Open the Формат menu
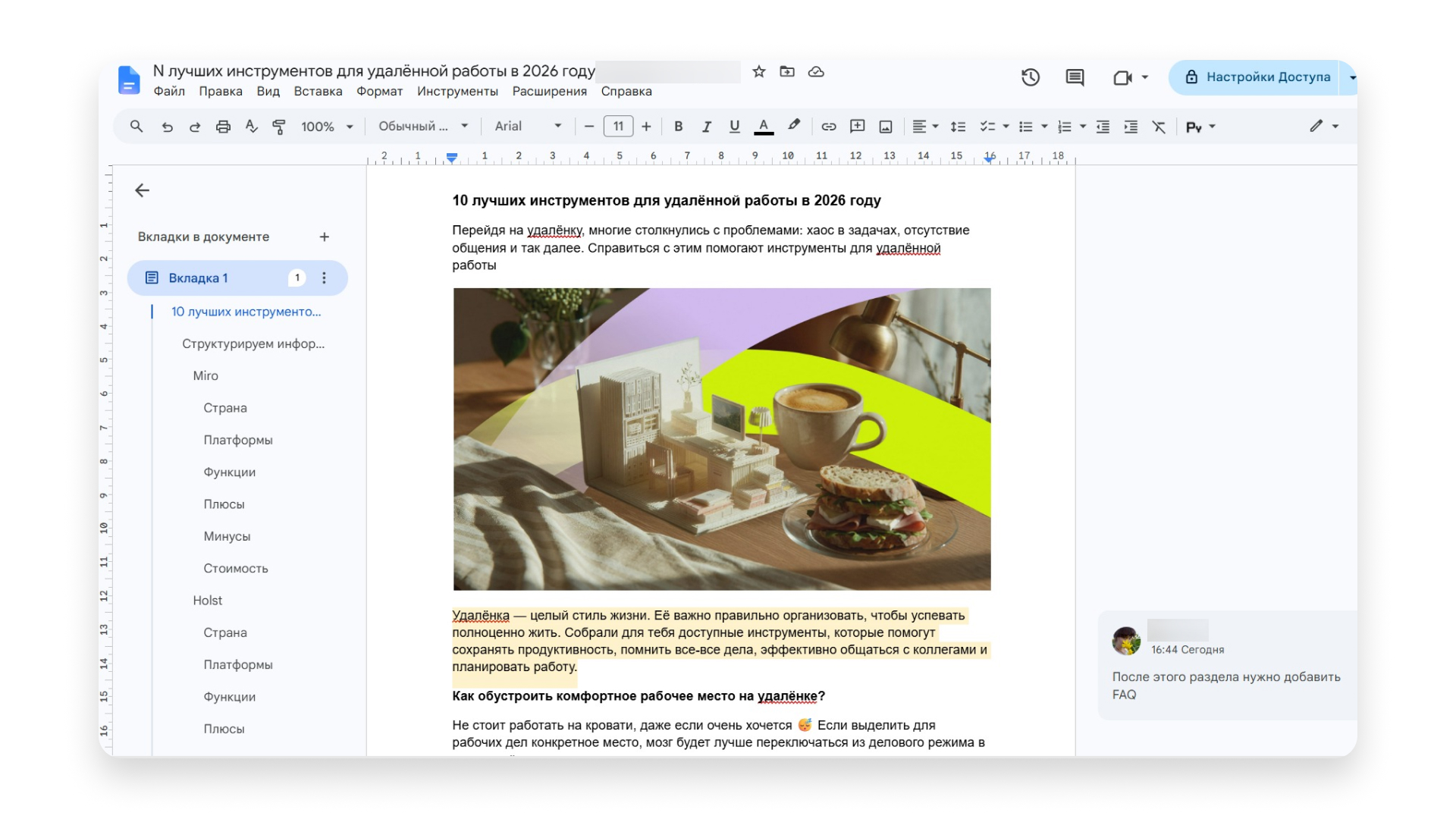The width and height of the screenshot is (1456, 819). coord(379,91)
